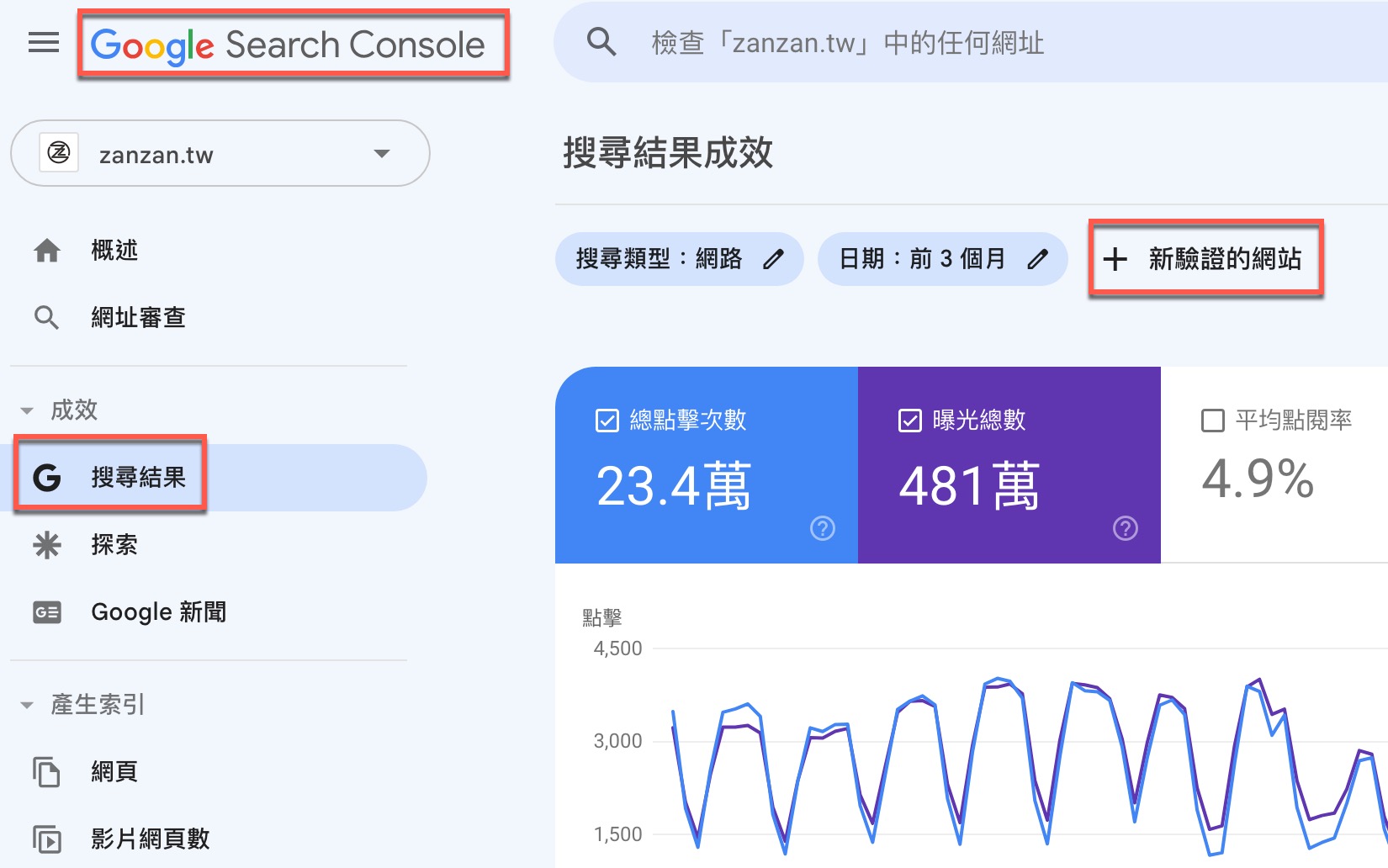Click the 點擊 chart axis label
Viewport: 1388px width, 868px height.
click(602, 618)
